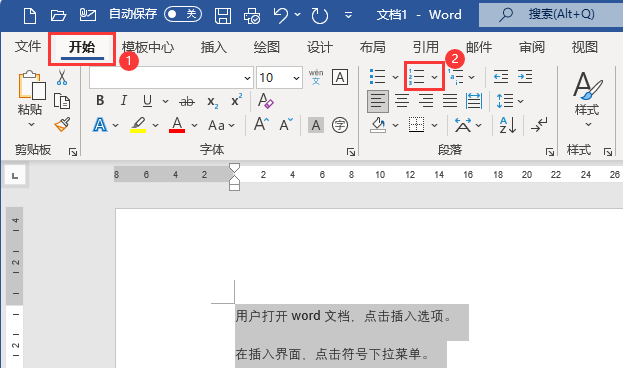Toggle subscript formatting
The image size is (623, 368).
click(x=213, y=102)
